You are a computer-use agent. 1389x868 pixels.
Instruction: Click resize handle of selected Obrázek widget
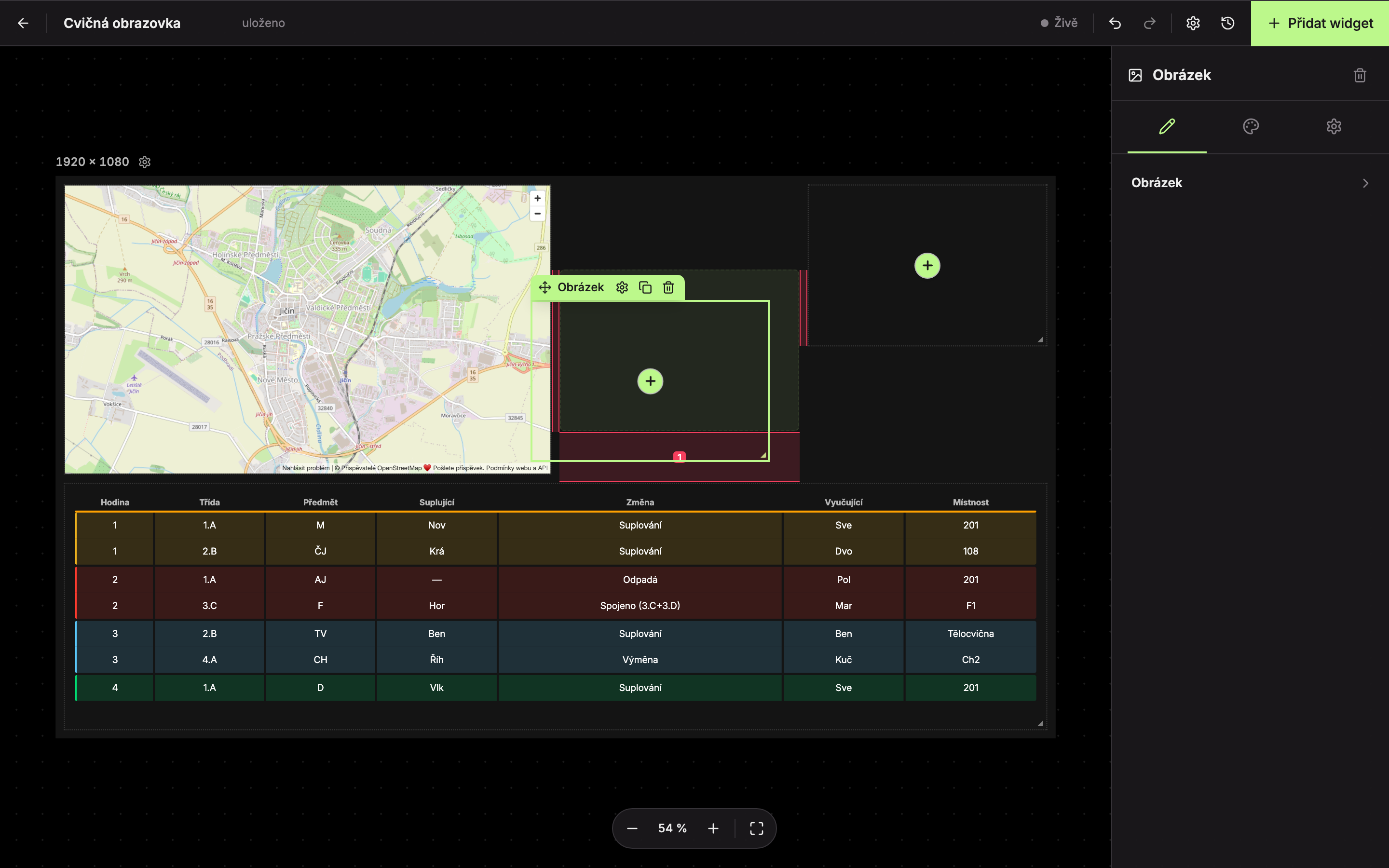coord(763,455)
